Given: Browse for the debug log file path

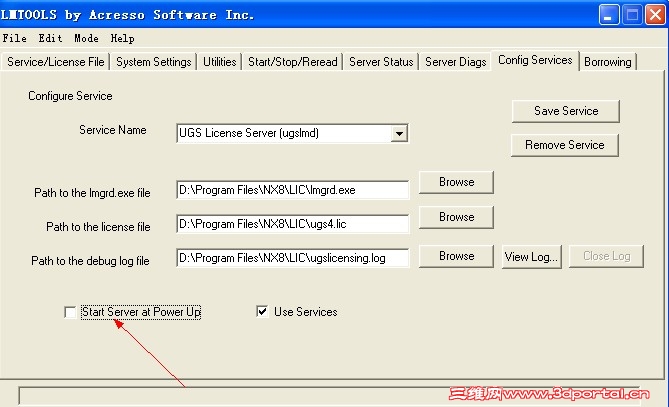Looking at the screenshot, I should (457, 256).
